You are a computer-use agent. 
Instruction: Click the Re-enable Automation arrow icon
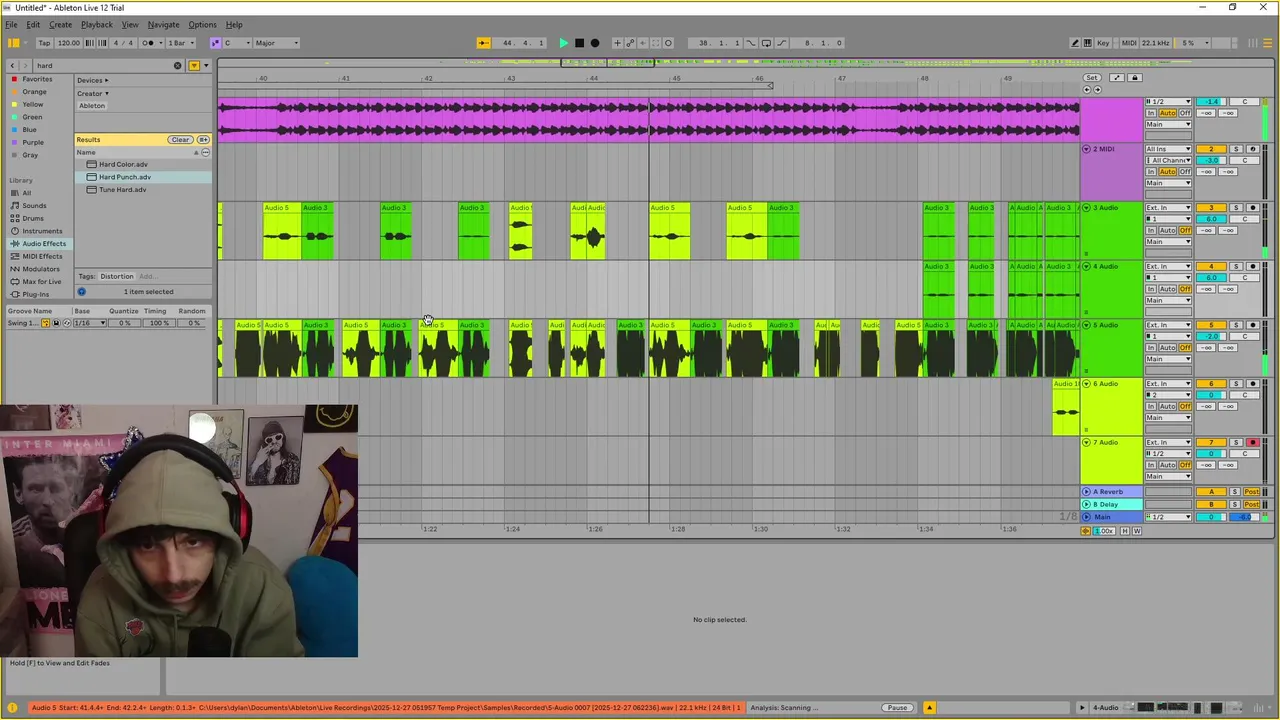pyautogui.click(x=642, y=43)
